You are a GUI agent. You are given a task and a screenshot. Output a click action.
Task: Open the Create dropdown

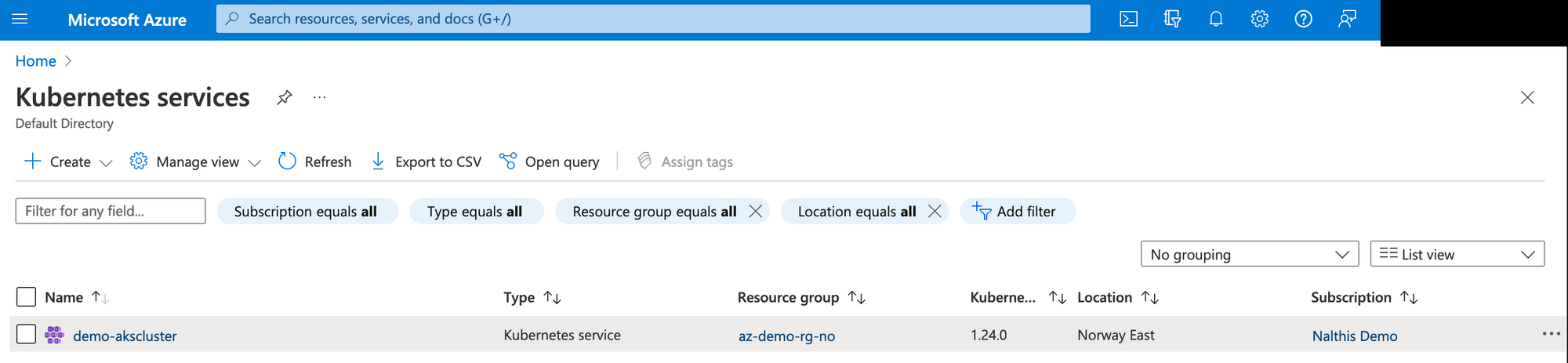[69, 162]
